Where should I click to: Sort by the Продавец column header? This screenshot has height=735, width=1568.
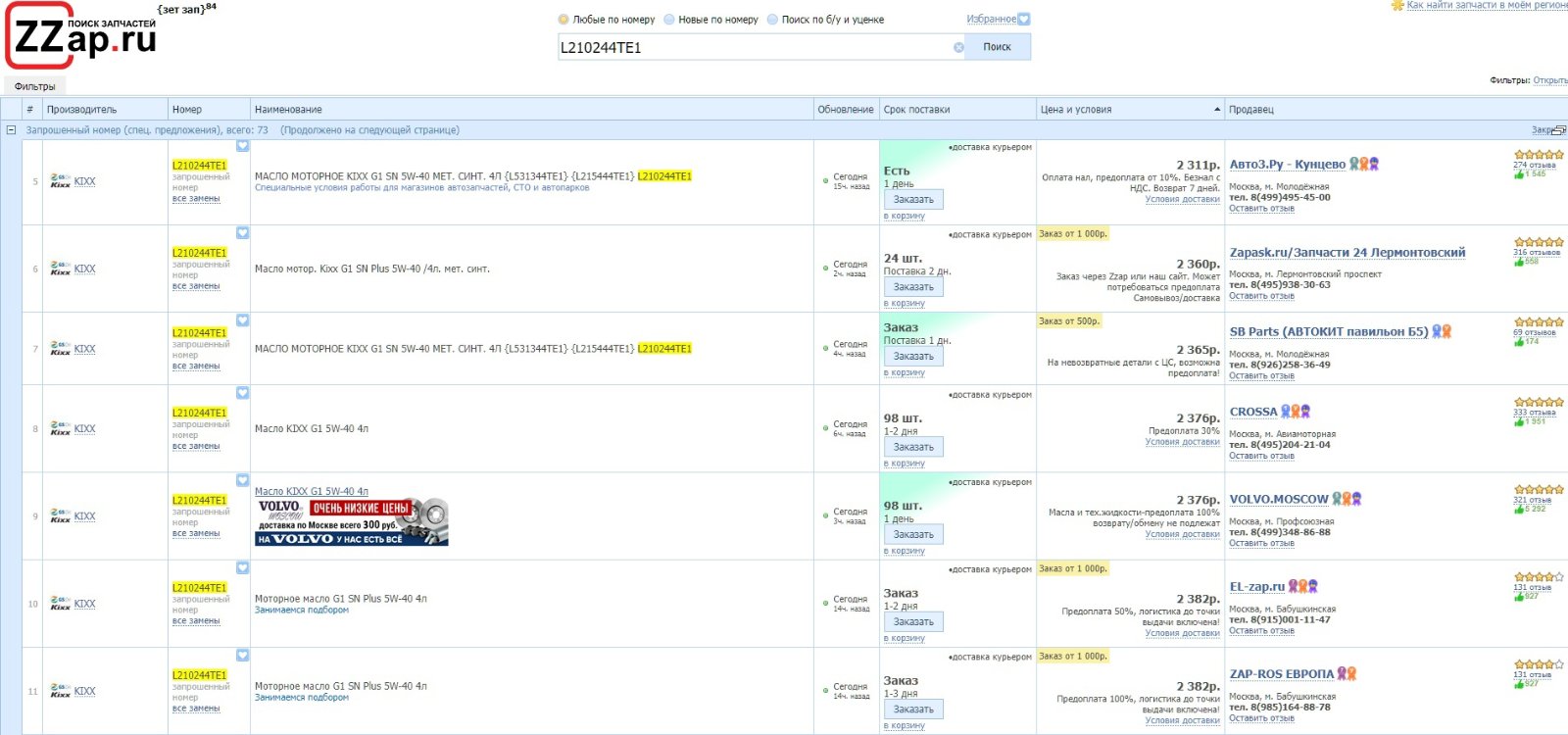click(x=1396, y=109)
